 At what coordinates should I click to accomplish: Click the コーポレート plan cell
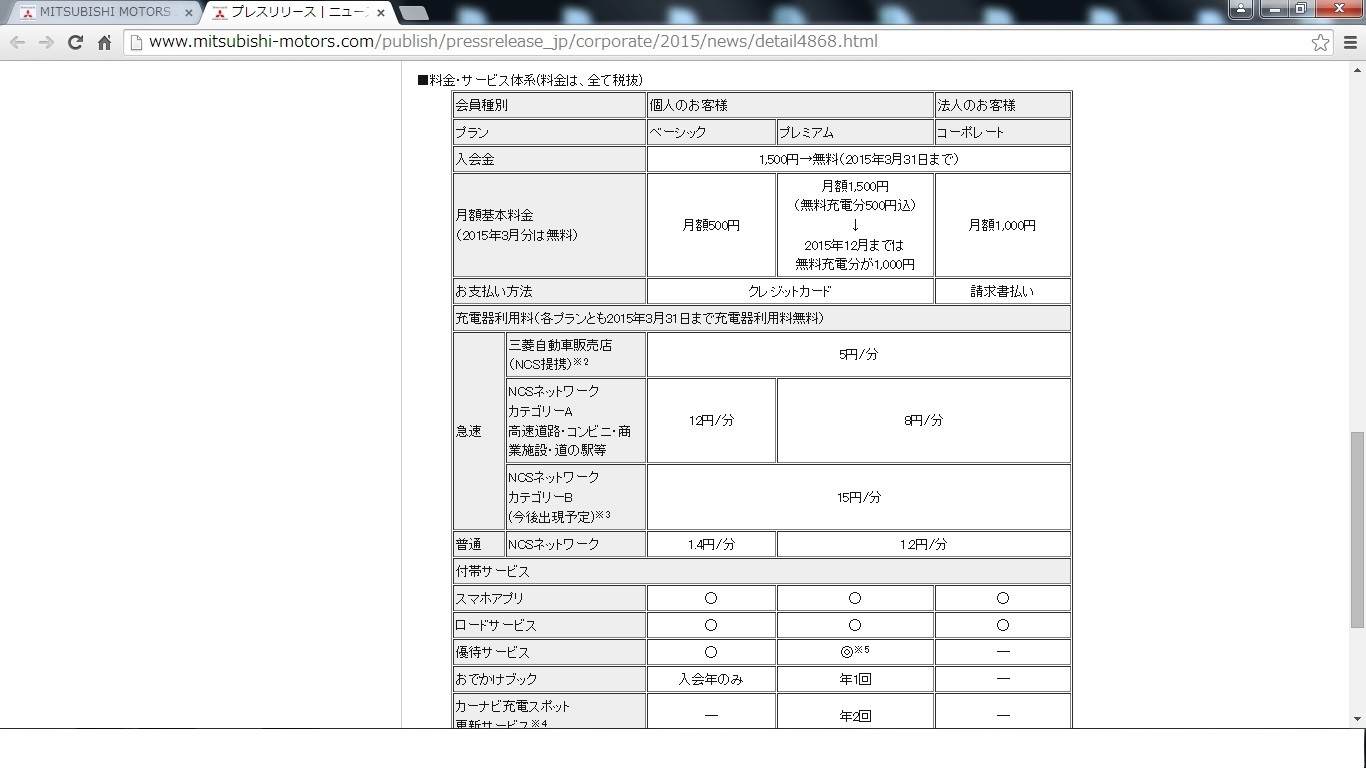click(1003, 132)
